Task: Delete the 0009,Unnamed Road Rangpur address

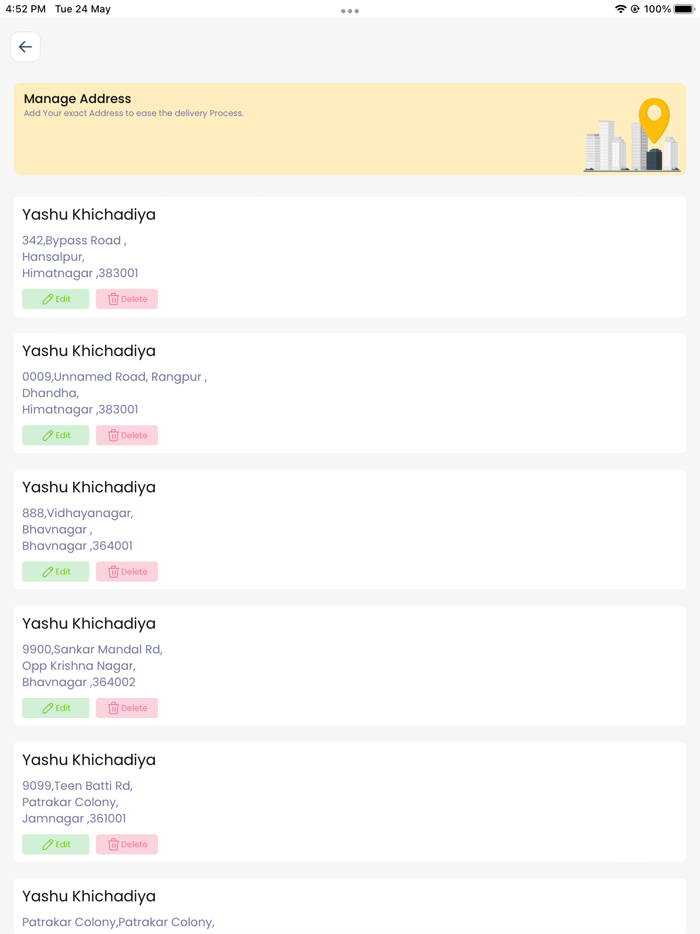Action: tap(127, 435)
